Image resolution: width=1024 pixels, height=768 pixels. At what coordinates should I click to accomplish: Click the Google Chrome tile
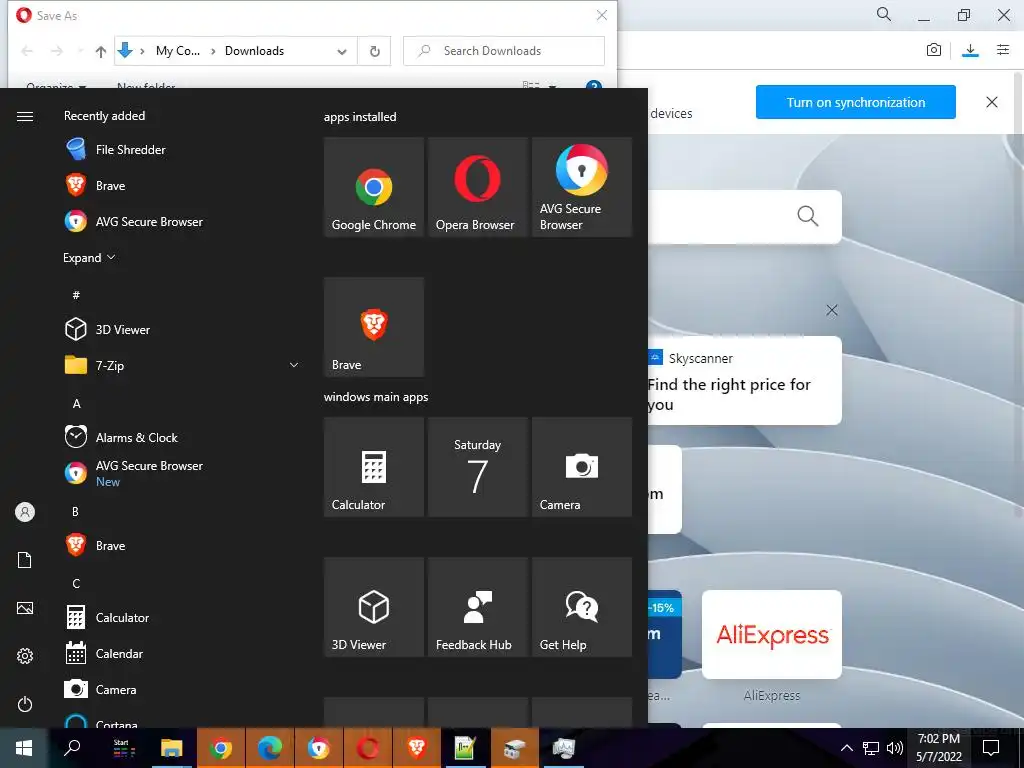click(374, 187)
